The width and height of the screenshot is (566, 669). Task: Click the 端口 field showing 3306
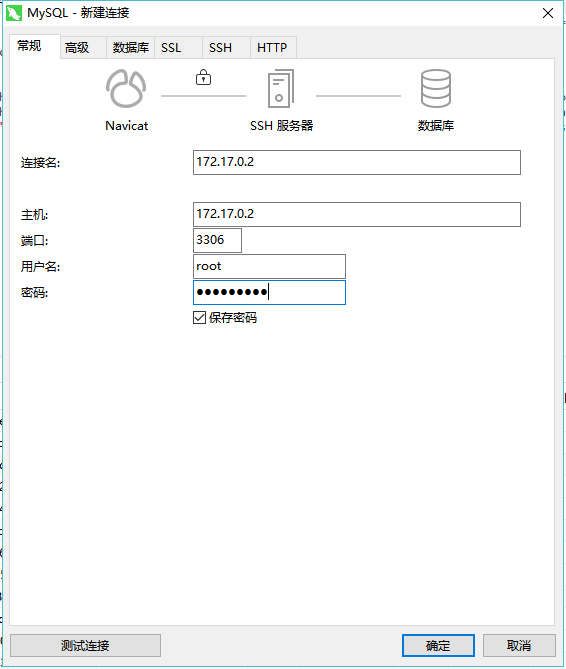217,240
